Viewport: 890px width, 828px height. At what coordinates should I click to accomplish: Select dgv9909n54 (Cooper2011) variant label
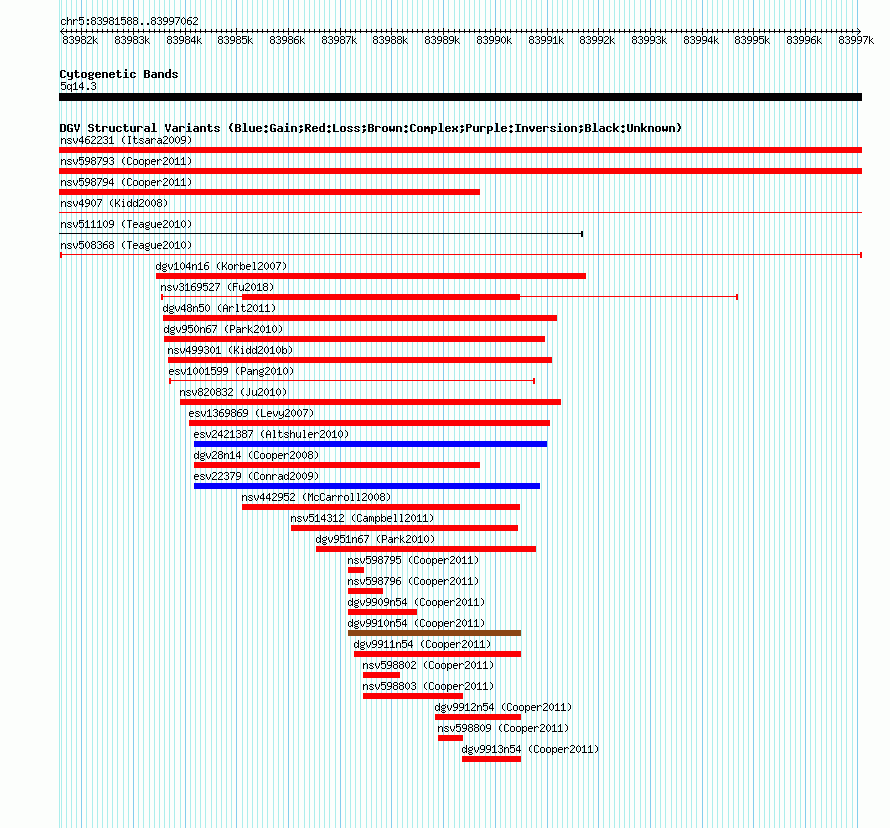pos(416,602)
